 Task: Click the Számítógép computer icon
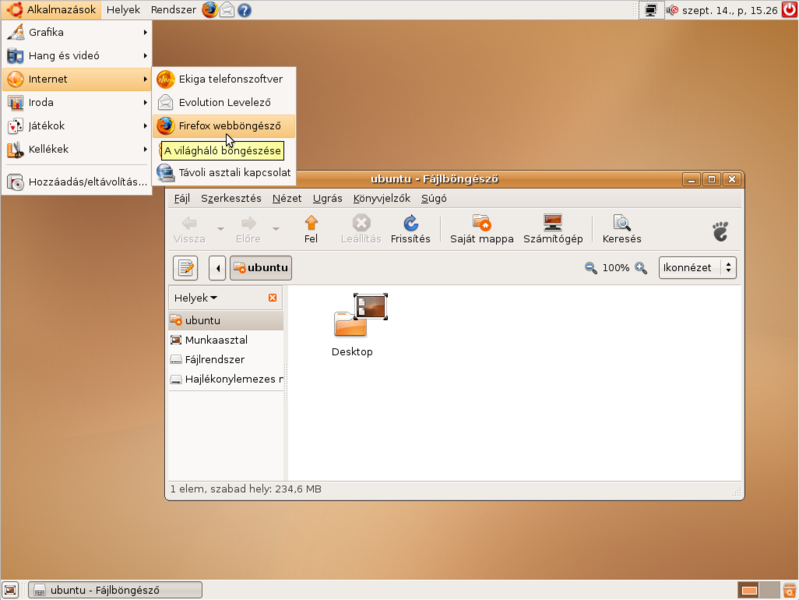552,223
